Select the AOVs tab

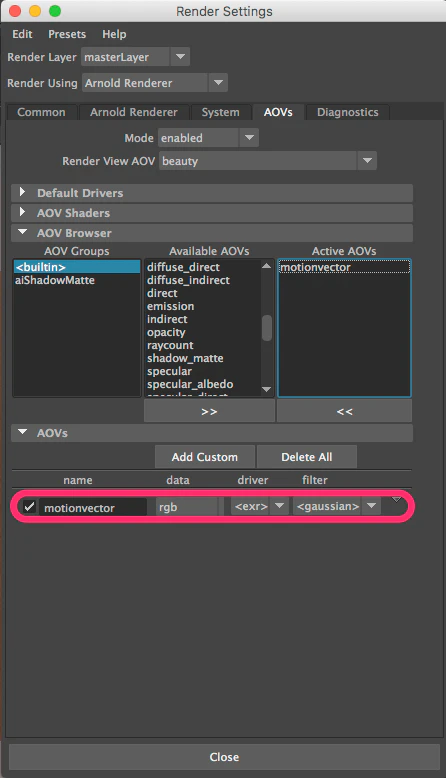pyautogui.click(x=278, y=112)
